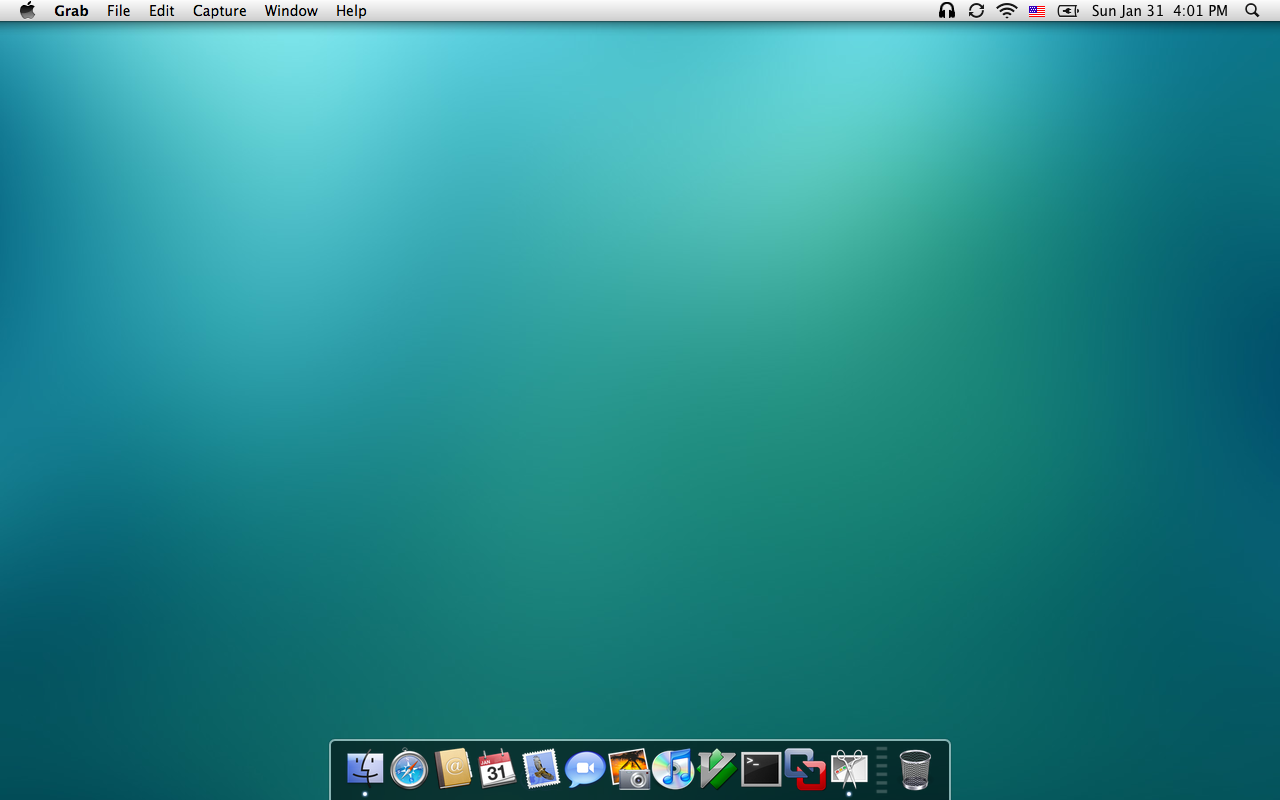Open iTunes from the dock
This screenshot has width=1280, height=800.
click(x=673, y=769)
